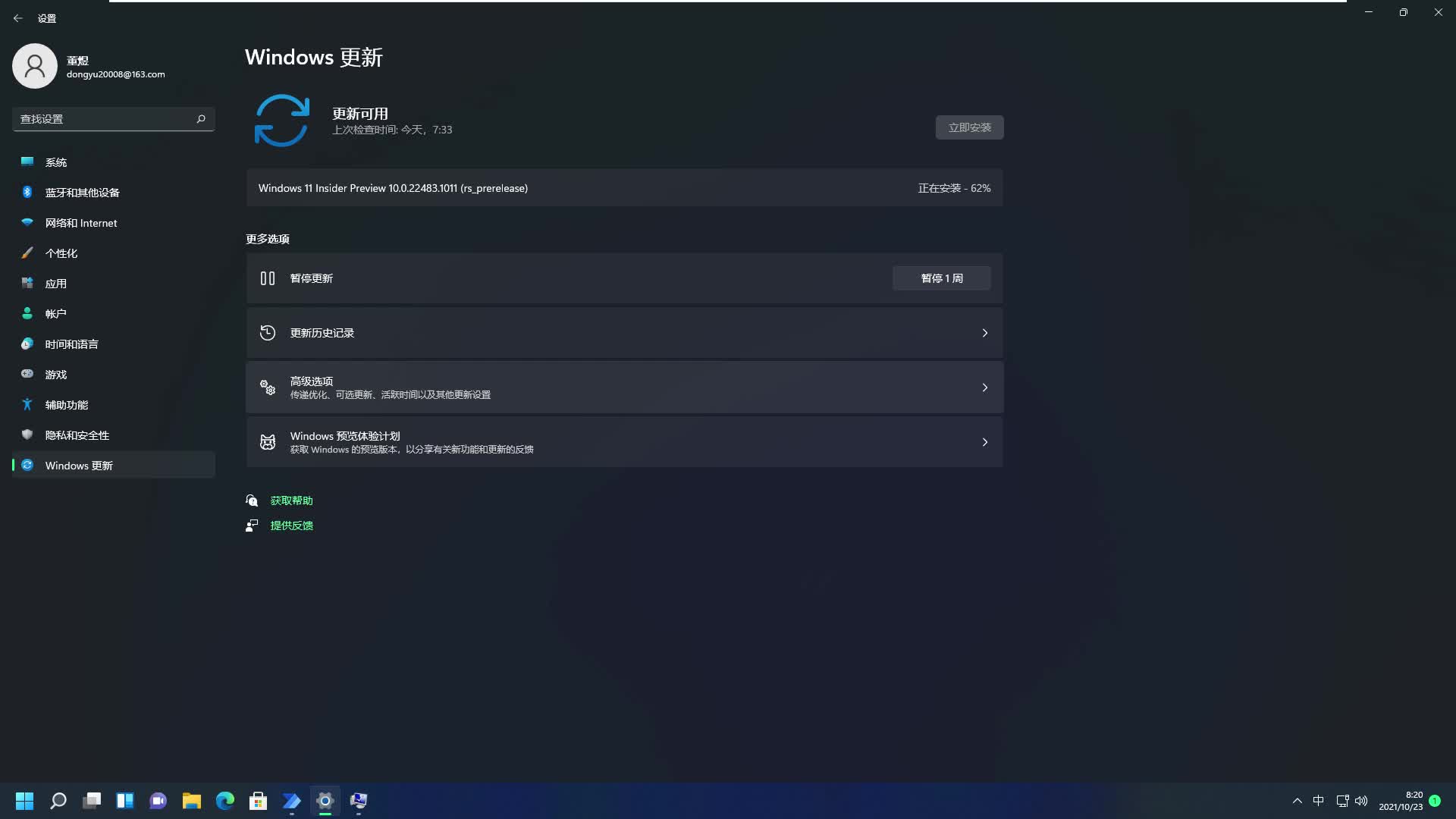Select 时间和语言 in the sidebar
1456x819 pixels.
114,344
